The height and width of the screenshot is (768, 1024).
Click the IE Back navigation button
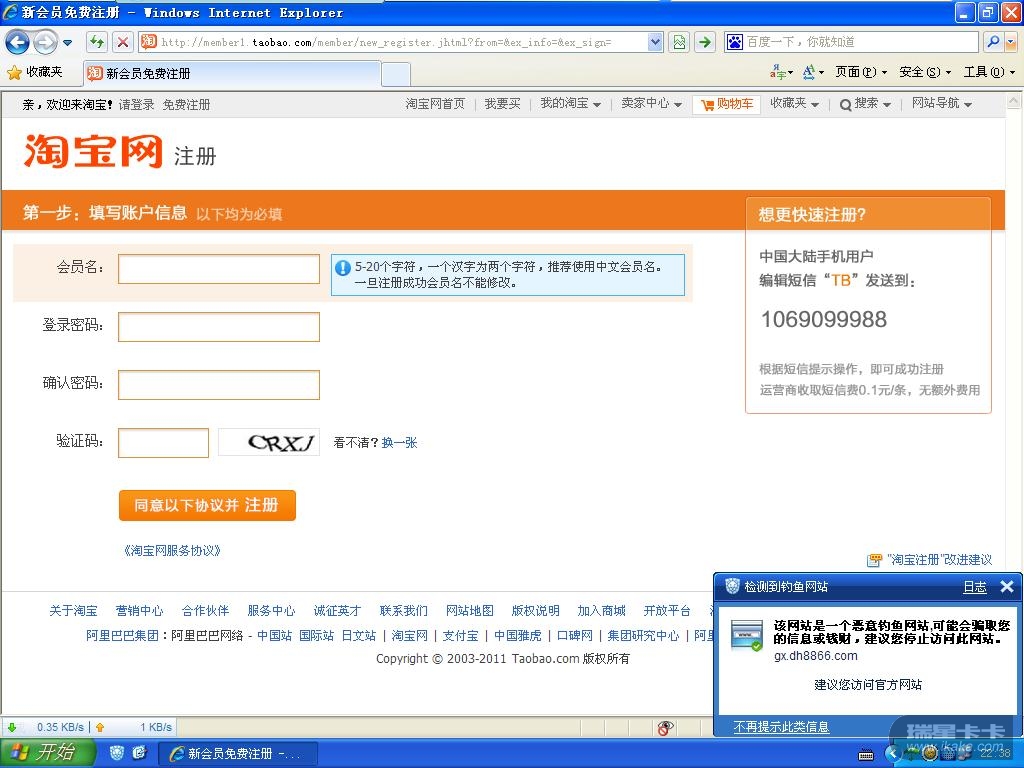click(17, 43)
